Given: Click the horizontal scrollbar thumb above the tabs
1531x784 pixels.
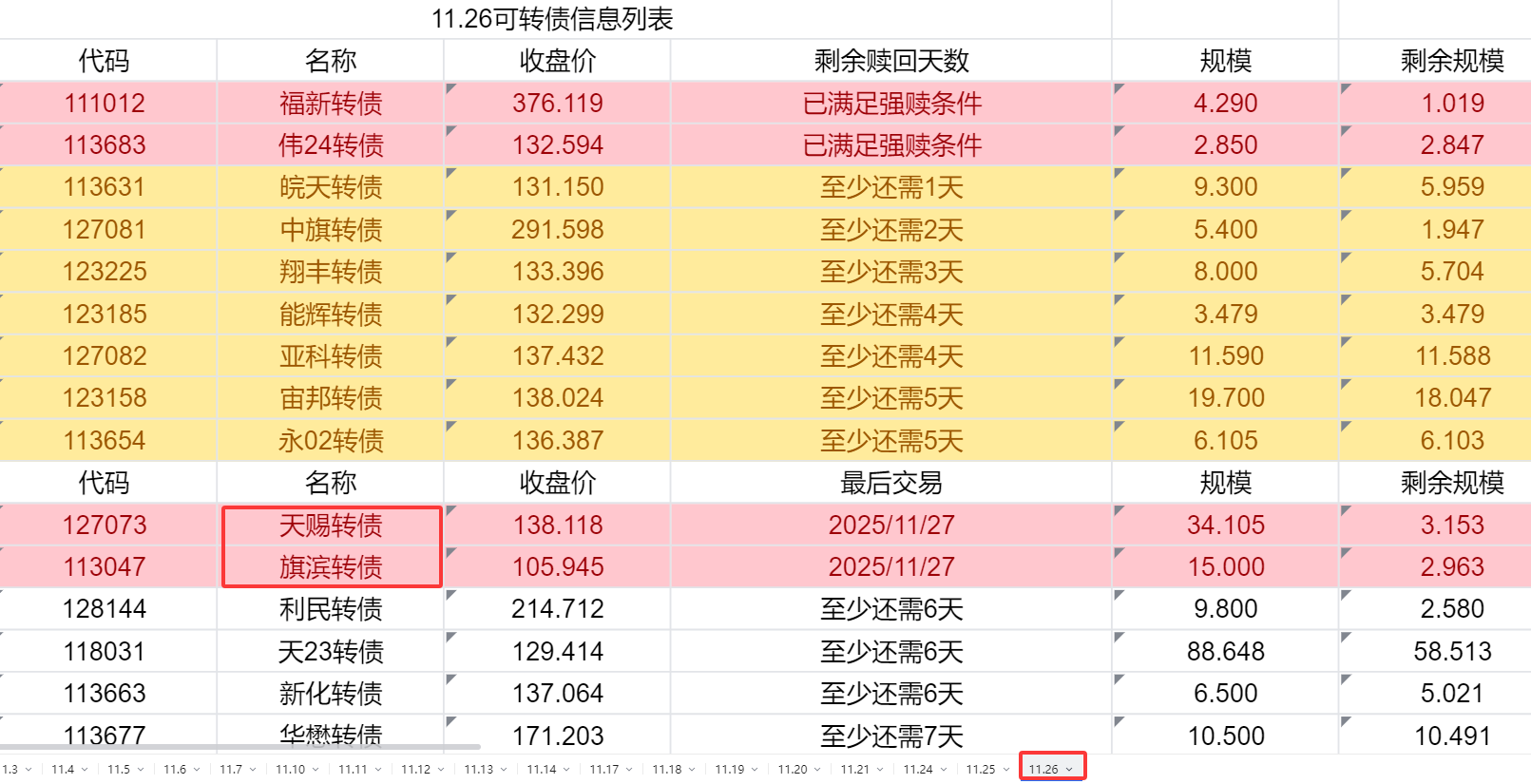Looking at the screenshot, I should (239, 747).
